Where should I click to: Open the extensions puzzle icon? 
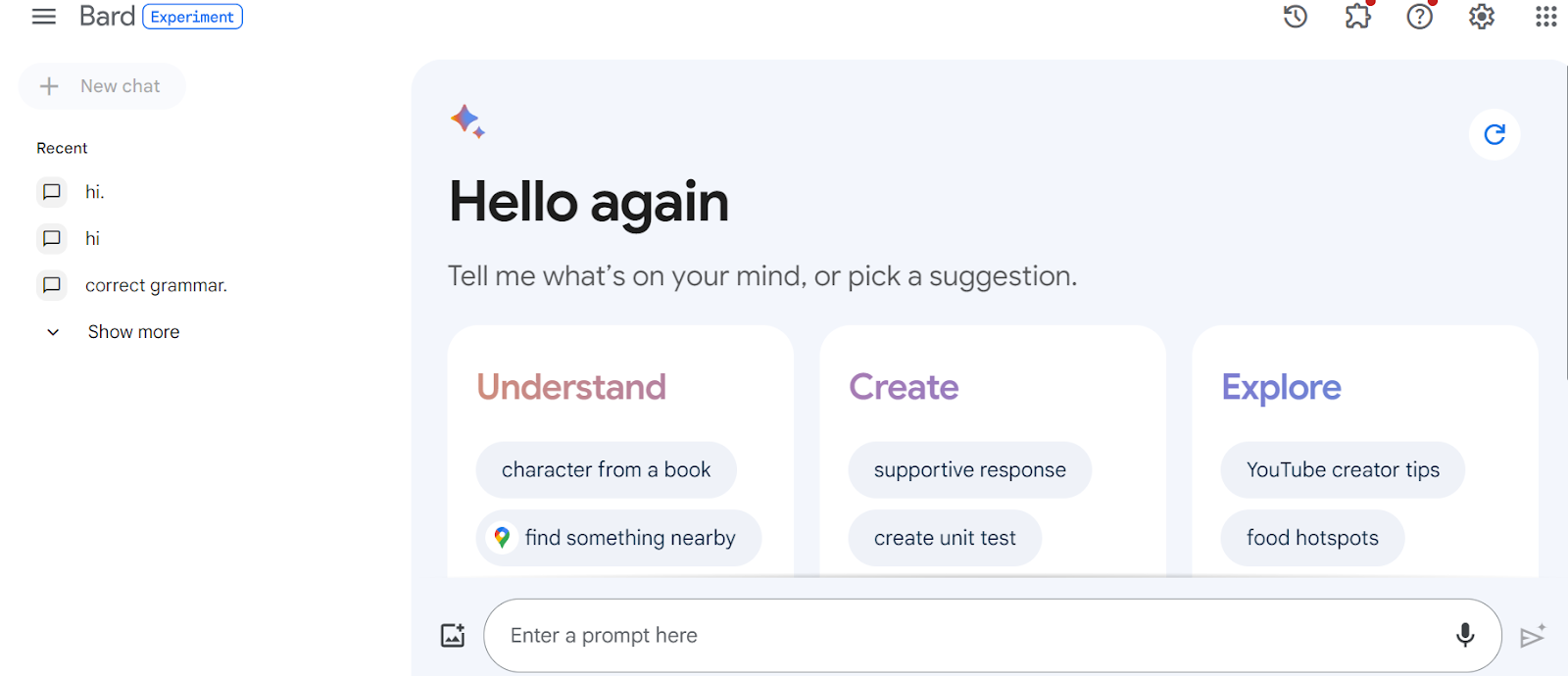1357,17
